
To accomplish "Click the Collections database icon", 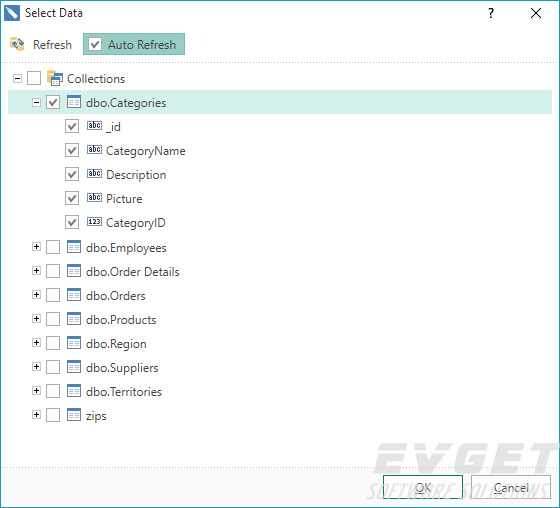I will tap(55, 78).
